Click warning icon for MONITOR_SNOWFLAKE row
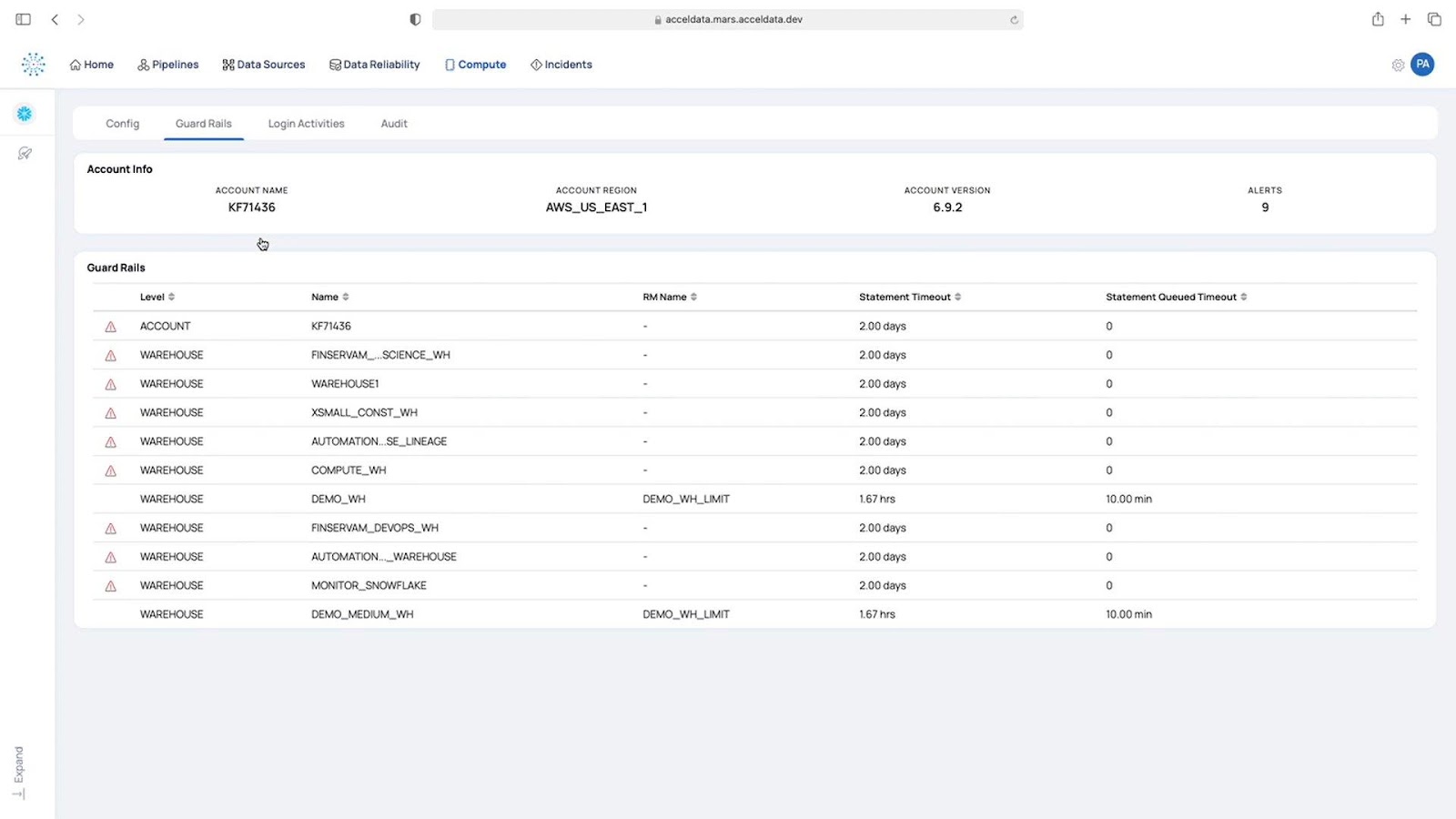This screenshot has height=819, width=1456. [x=111, y=586]
